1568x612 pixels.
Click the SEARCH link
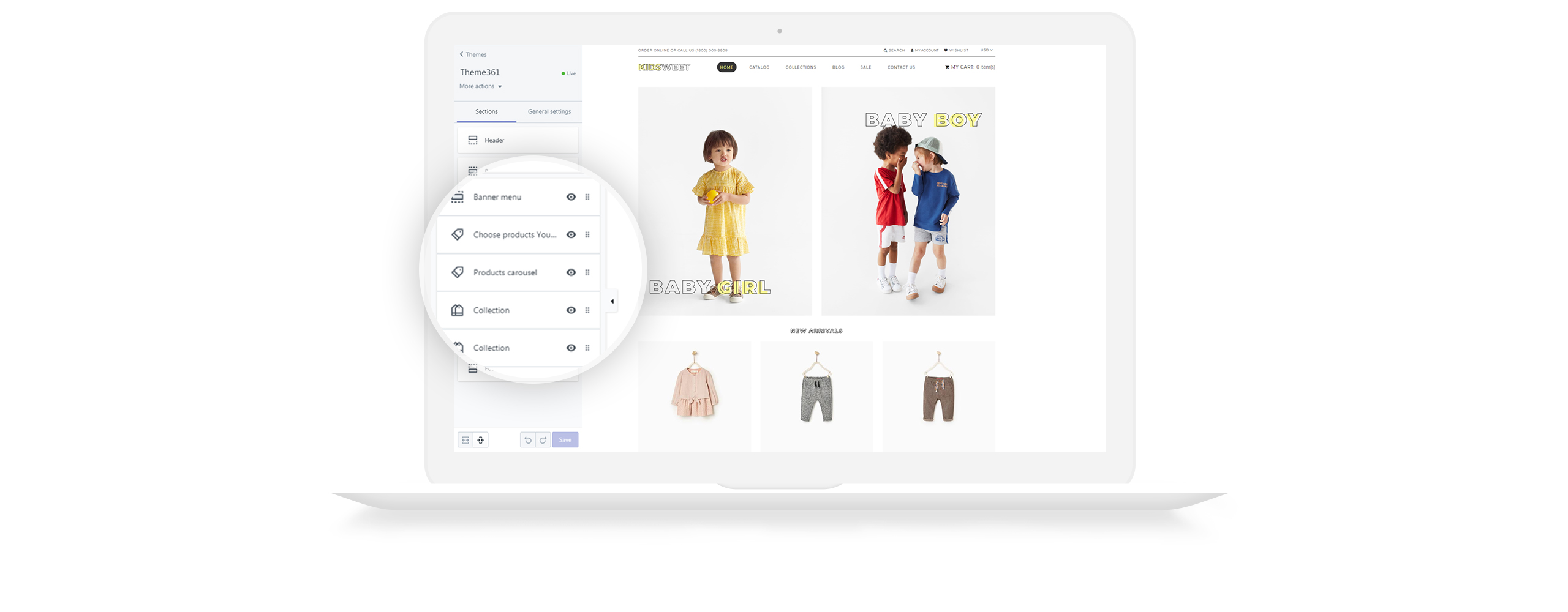click(894, 50)
